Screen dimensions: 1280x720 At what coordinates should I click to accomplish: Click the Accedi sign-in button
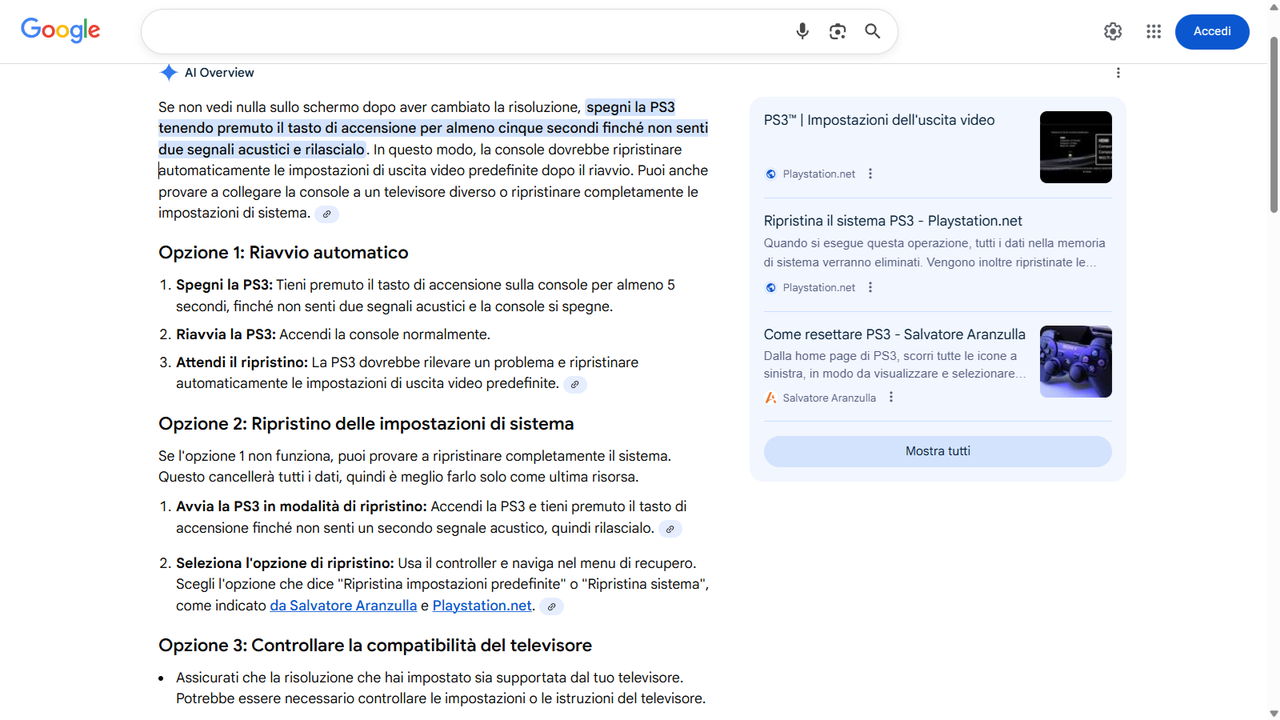pos(1212,31)
